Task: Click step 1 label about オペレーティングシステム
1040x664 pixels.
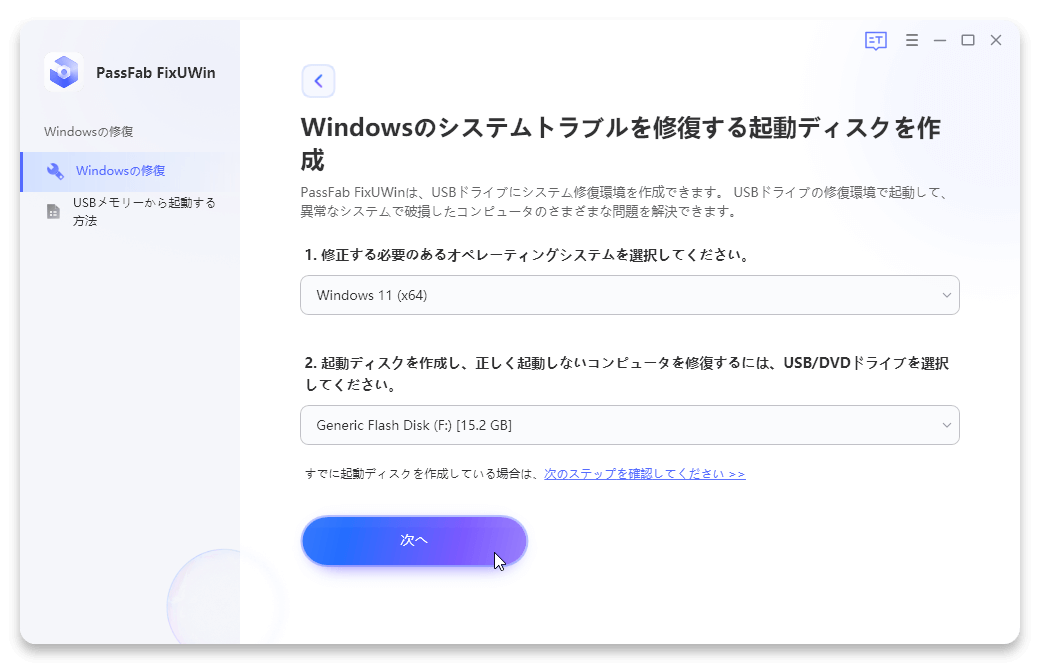Action: click(527, 255)
